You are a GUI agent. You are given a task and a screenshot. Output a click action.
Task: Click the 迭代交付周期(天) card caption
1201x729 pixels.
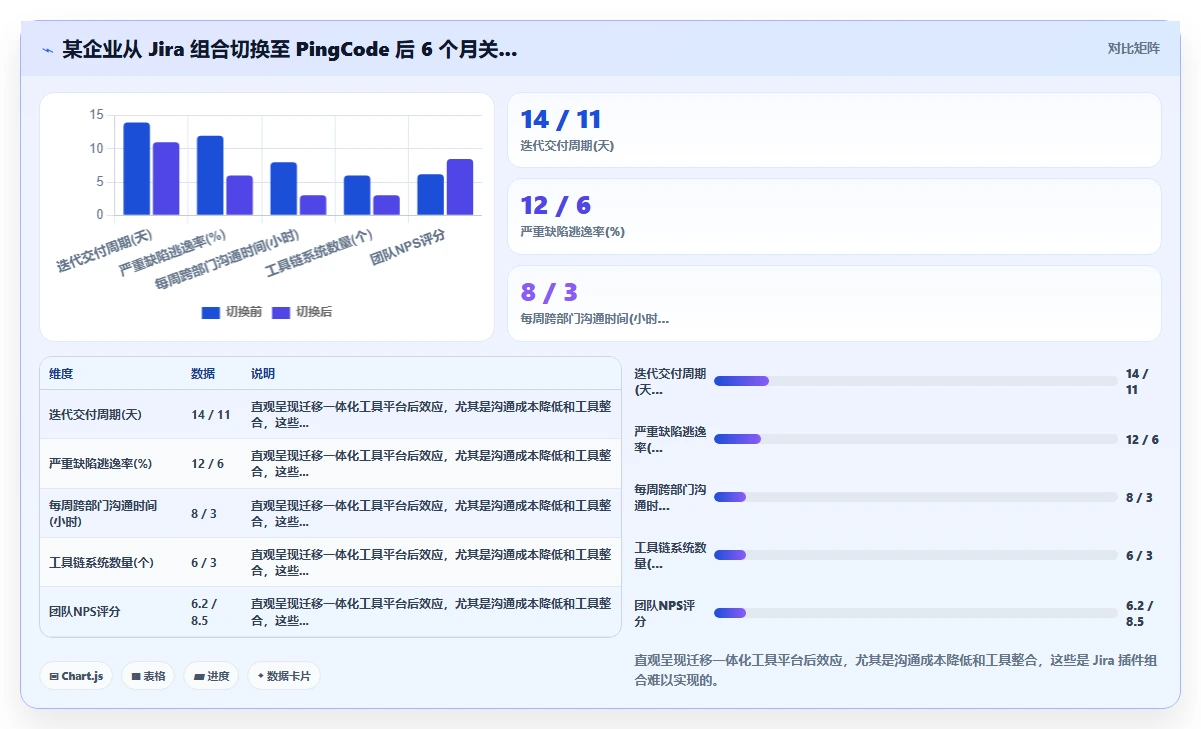coord(567,146)
